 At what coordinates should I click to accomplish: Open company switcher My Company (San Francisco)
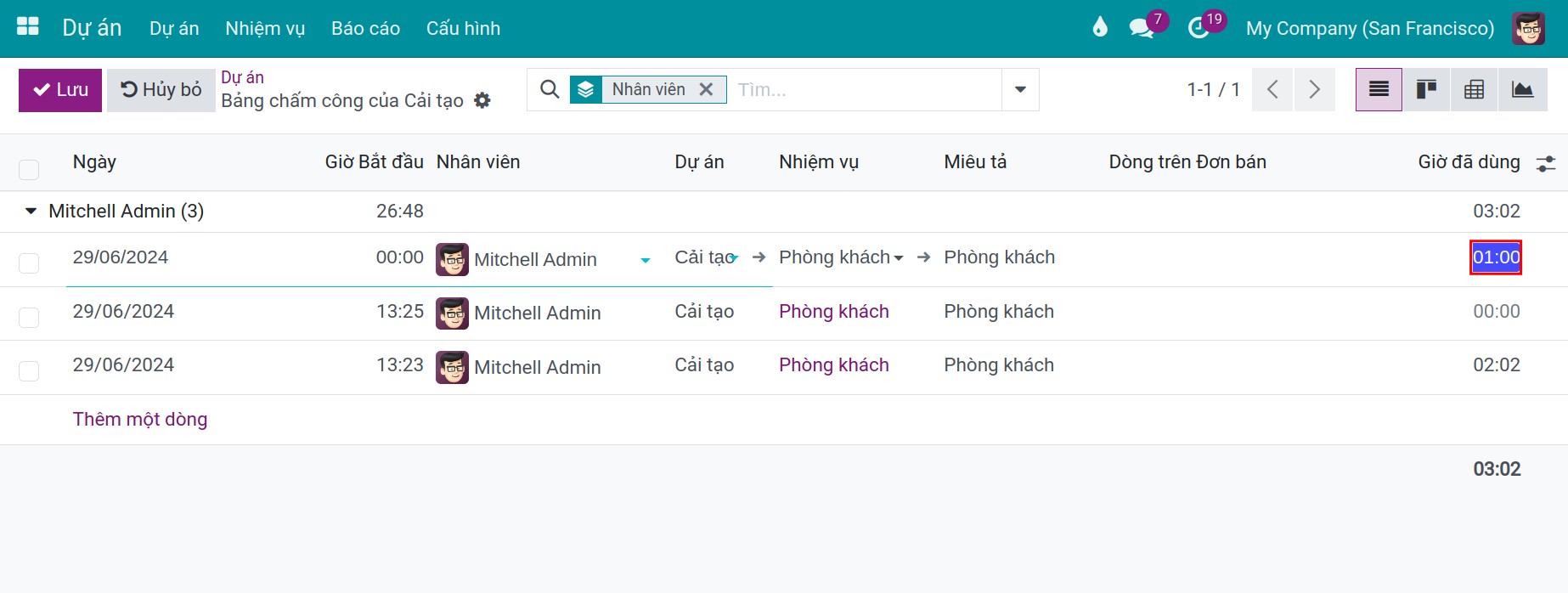pos(1369,28)
